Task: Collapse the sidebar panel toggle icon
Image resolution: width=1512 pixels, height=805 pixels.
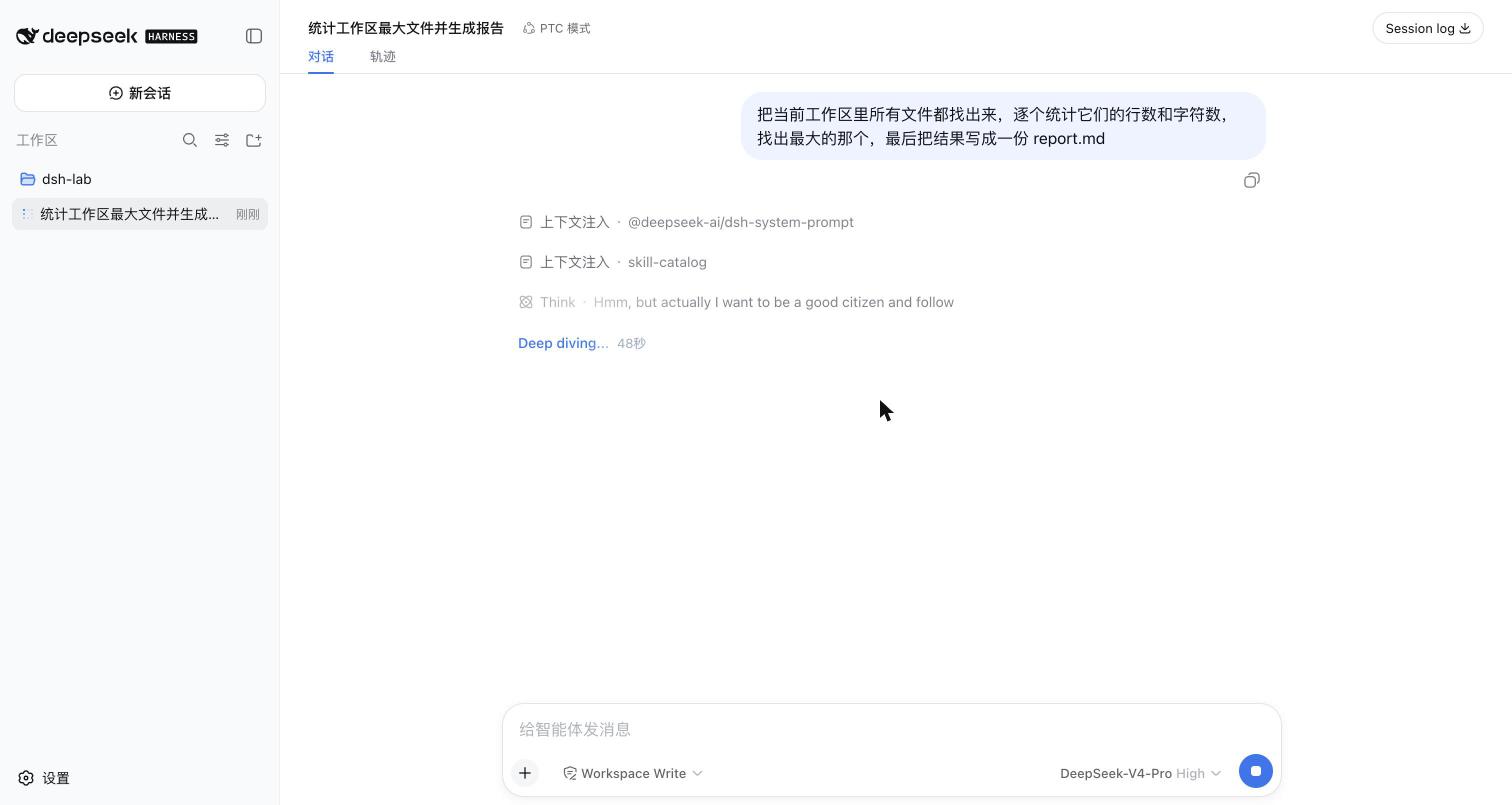Action: 254,36
